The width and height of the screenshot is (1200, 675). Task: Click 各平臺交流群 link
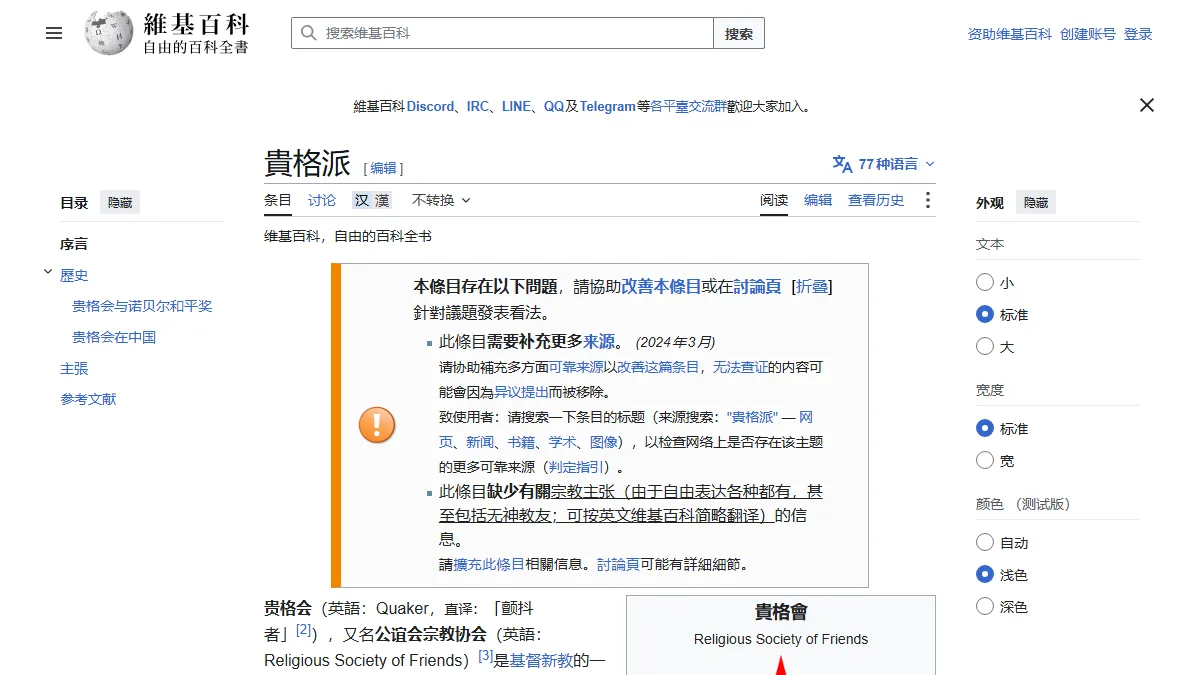(x=689, y=106)
